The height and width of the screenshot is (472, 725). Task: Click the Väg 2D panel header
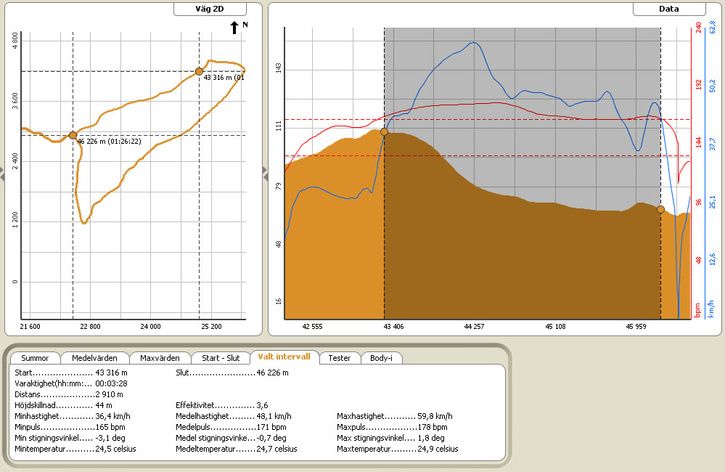(x=210, y=9)
